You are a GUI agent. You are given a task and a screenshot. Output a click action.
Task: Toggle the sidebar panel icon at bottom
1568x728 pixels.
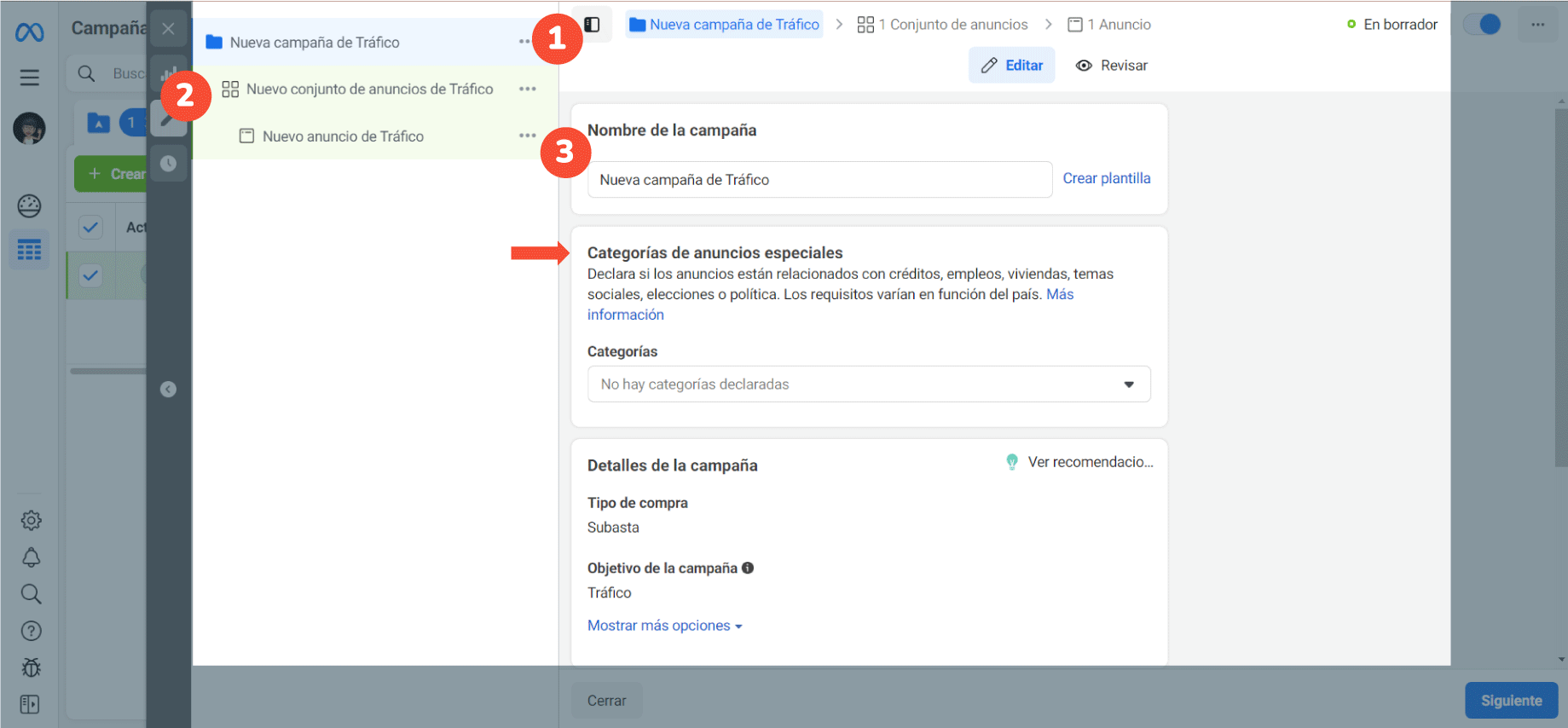click(x=30, y=704)
